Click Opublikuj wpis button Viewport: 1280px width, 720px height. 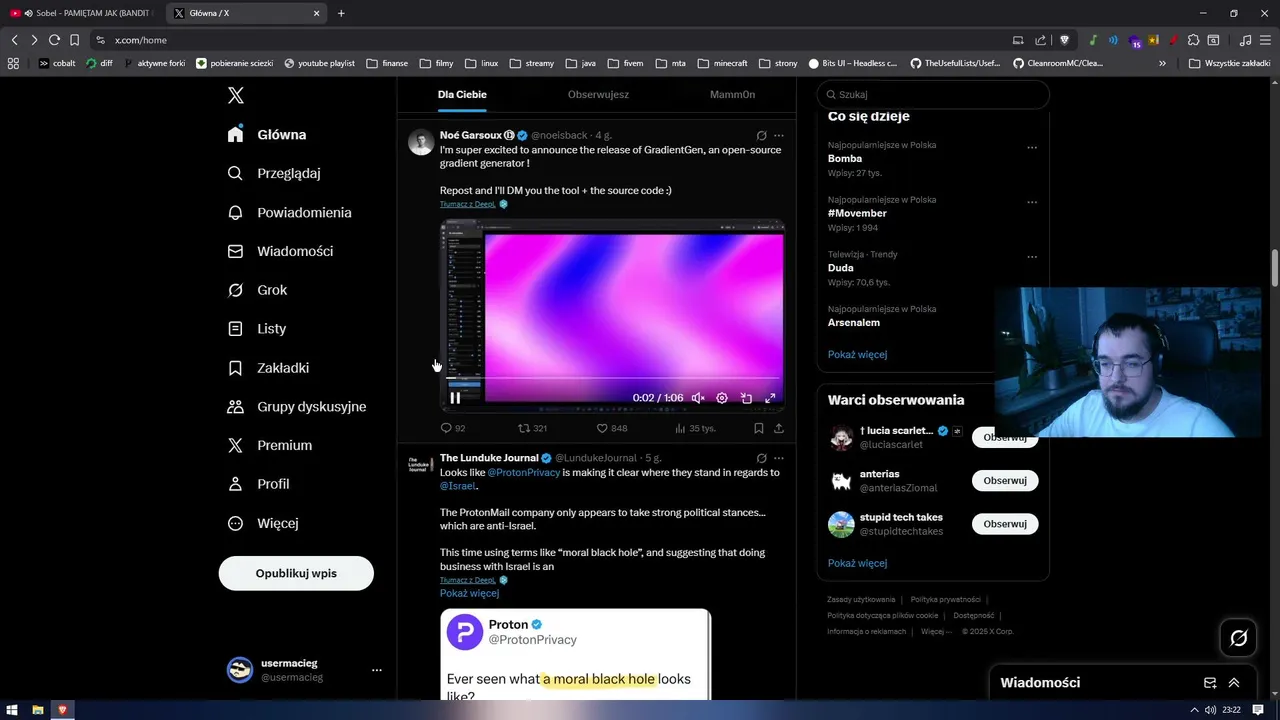pyautogui.click(x=296, y=573)
